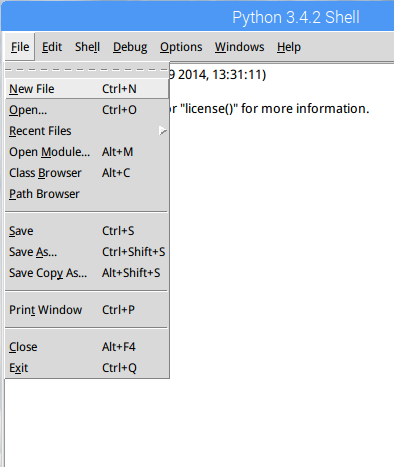Viewport: 394px width, 467px height.
Task: Open the Recent Files submenu
Action: pos(87,131)
